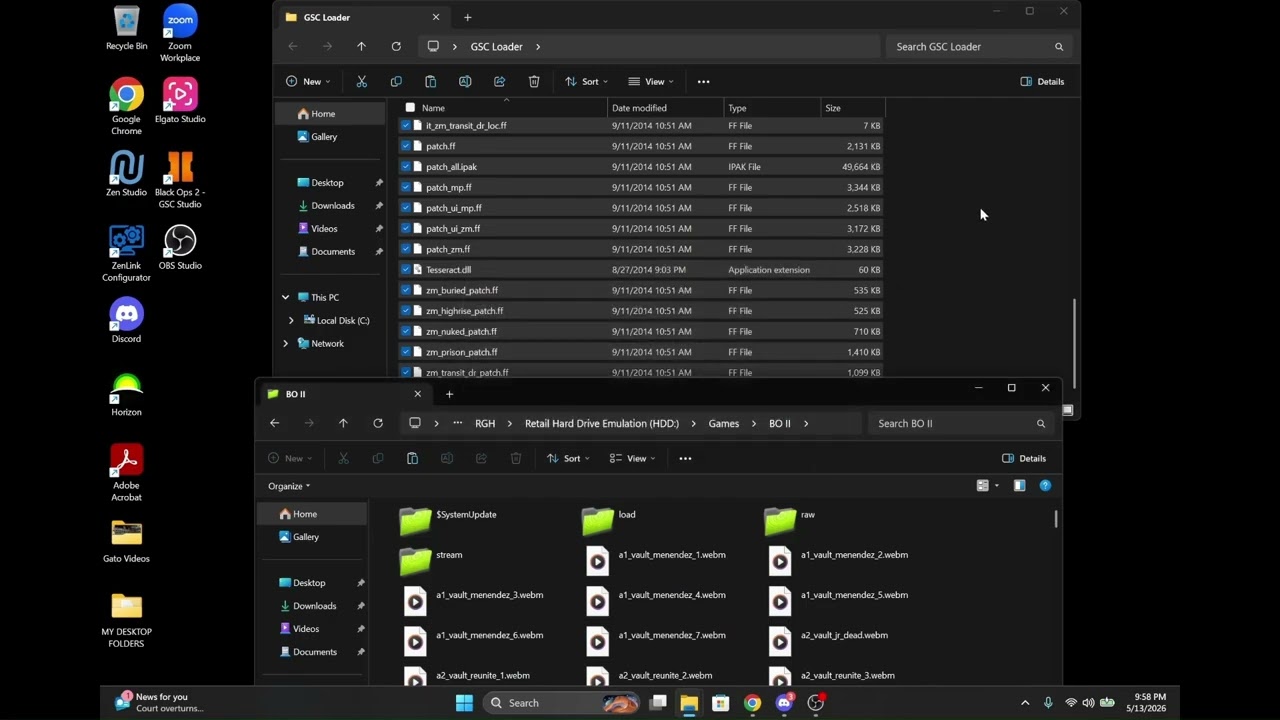The height and width of the screenshot is (720, 1280).
Task: Click Paste in BO II window toolbar
Action: [412, 459]
